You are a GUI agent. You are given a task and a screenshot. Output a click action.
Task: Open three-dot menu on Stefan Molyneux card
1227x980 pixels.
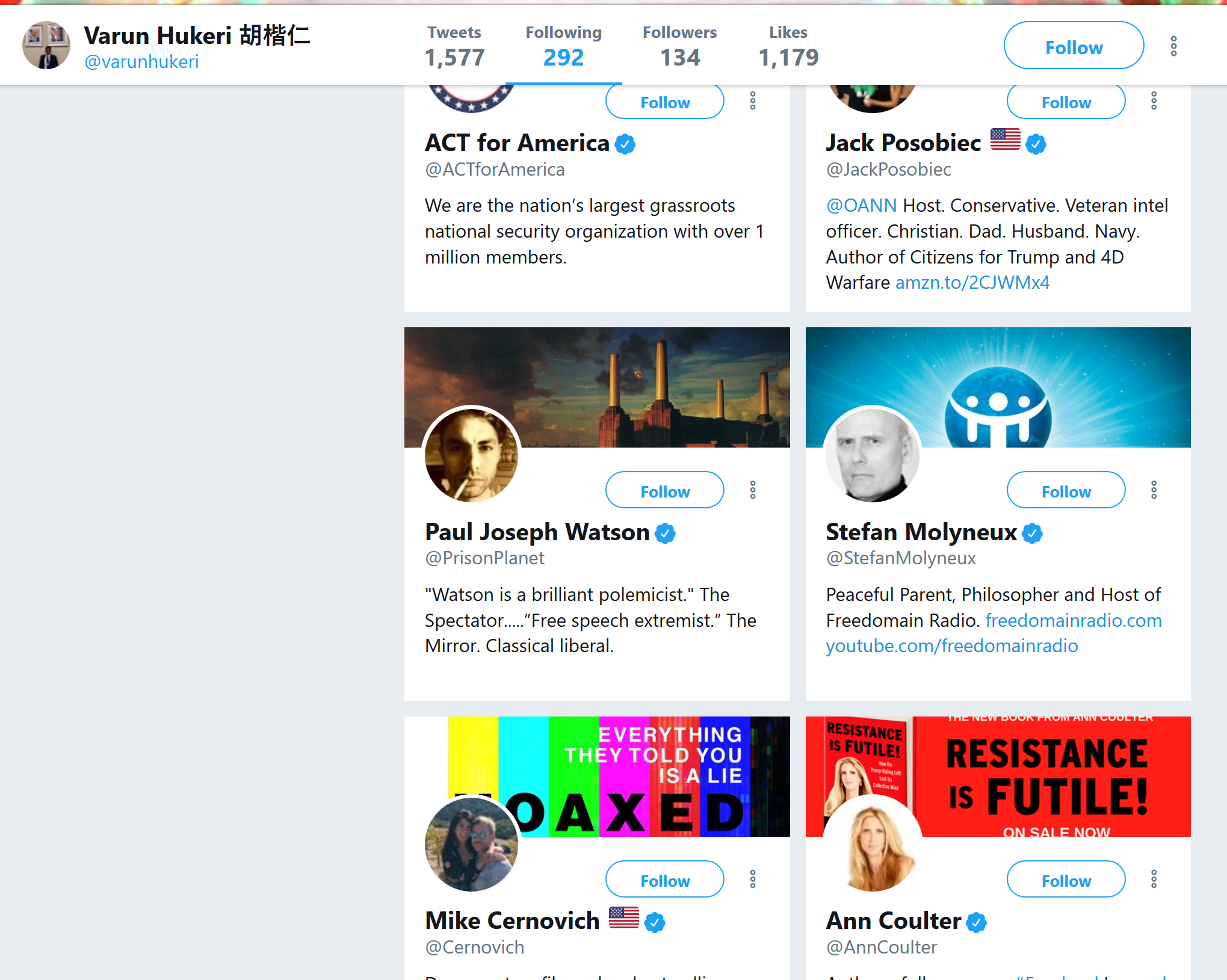point(1154,490)
